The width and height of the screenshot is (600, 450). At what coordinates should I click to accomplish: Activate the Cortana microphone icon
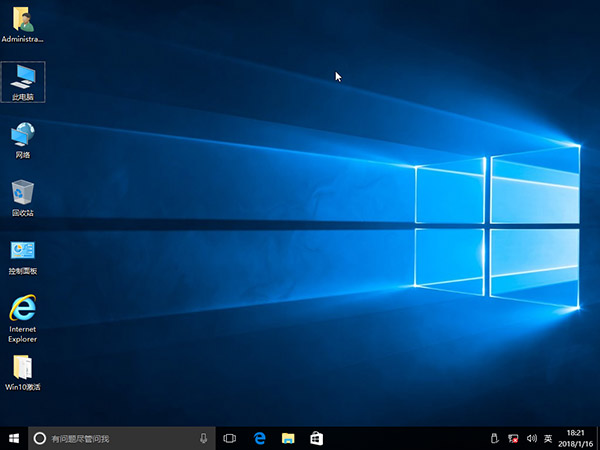point(204,438)
